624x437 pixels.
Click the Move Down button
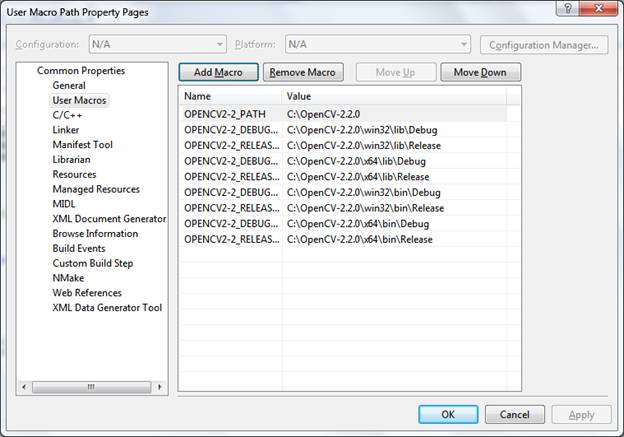480,72
